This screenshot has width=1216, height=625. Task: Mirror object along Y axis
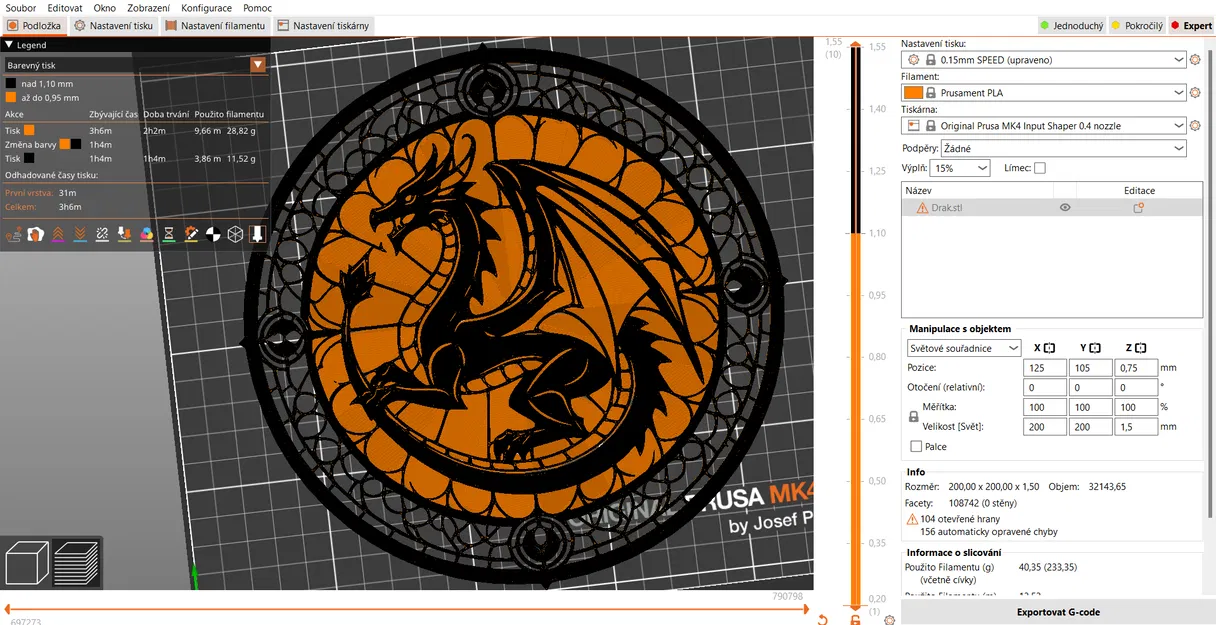(x=1095, y=348)
